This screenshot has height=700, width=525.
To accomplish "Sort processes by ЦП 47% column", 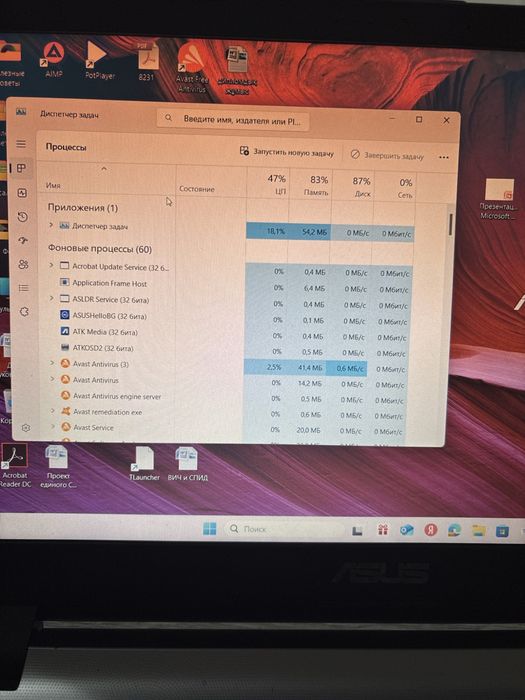I will (269, 184).
